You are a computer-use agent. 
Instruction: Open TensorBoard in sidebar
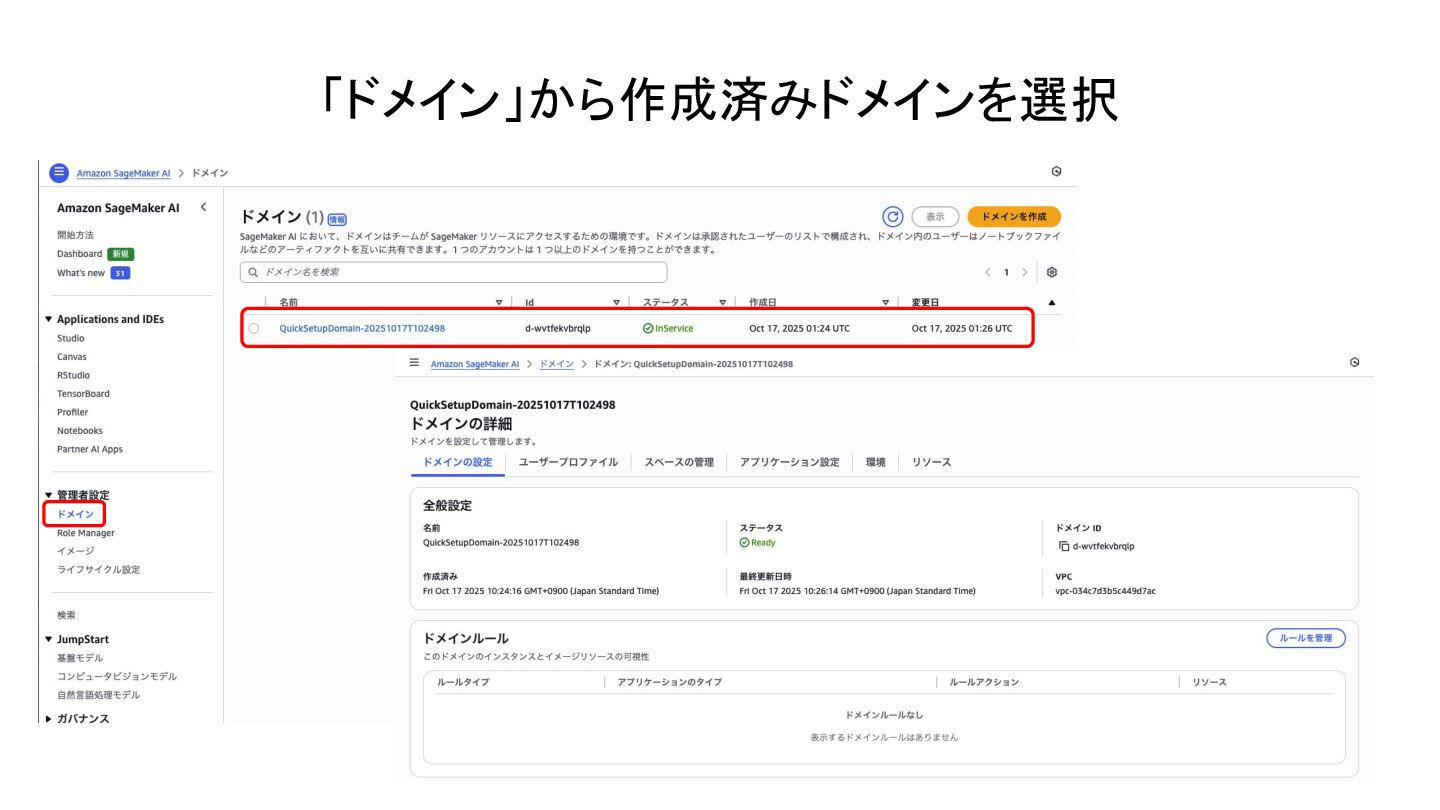click(83, 393)
